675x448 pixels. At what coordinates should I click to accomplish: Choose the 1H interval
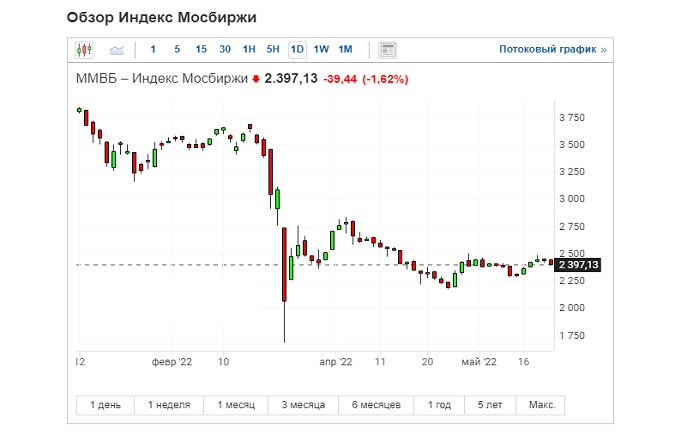249,49
